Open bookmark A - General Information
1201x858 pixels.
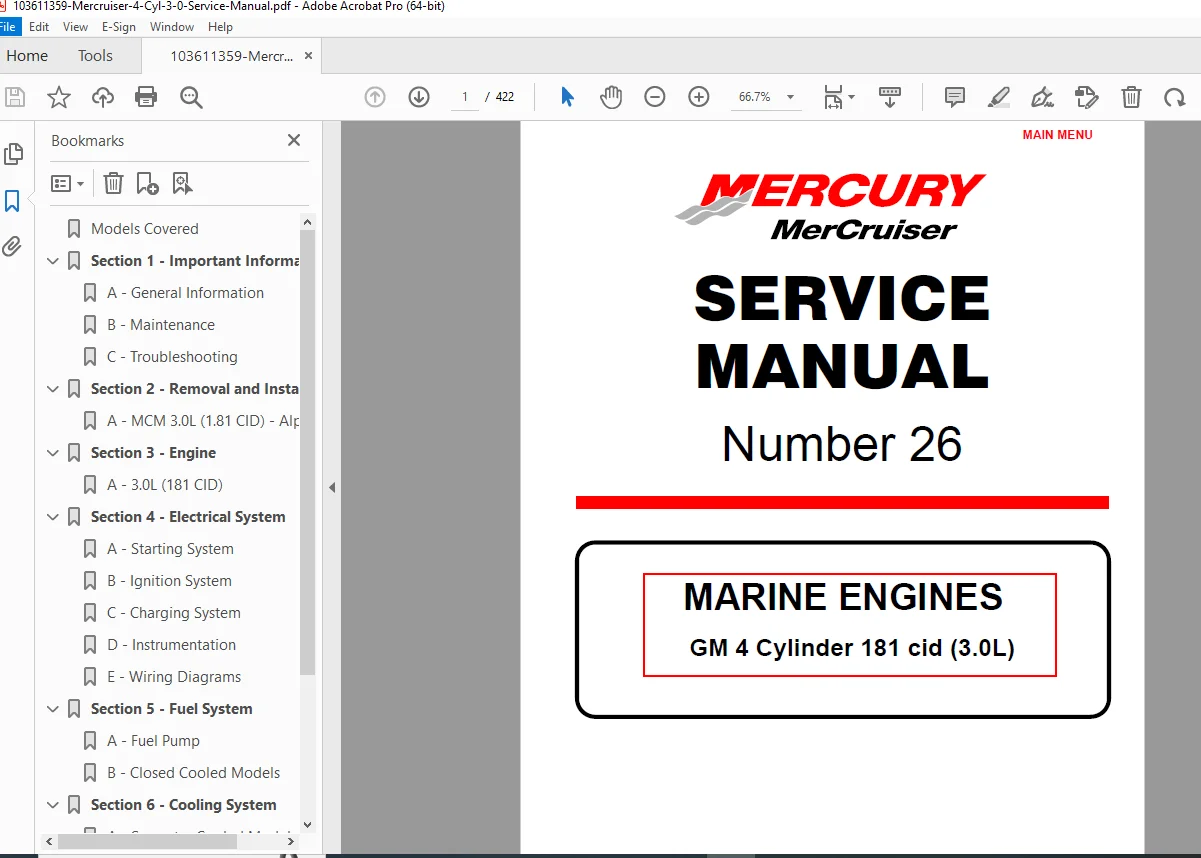[x=185, y=293]
